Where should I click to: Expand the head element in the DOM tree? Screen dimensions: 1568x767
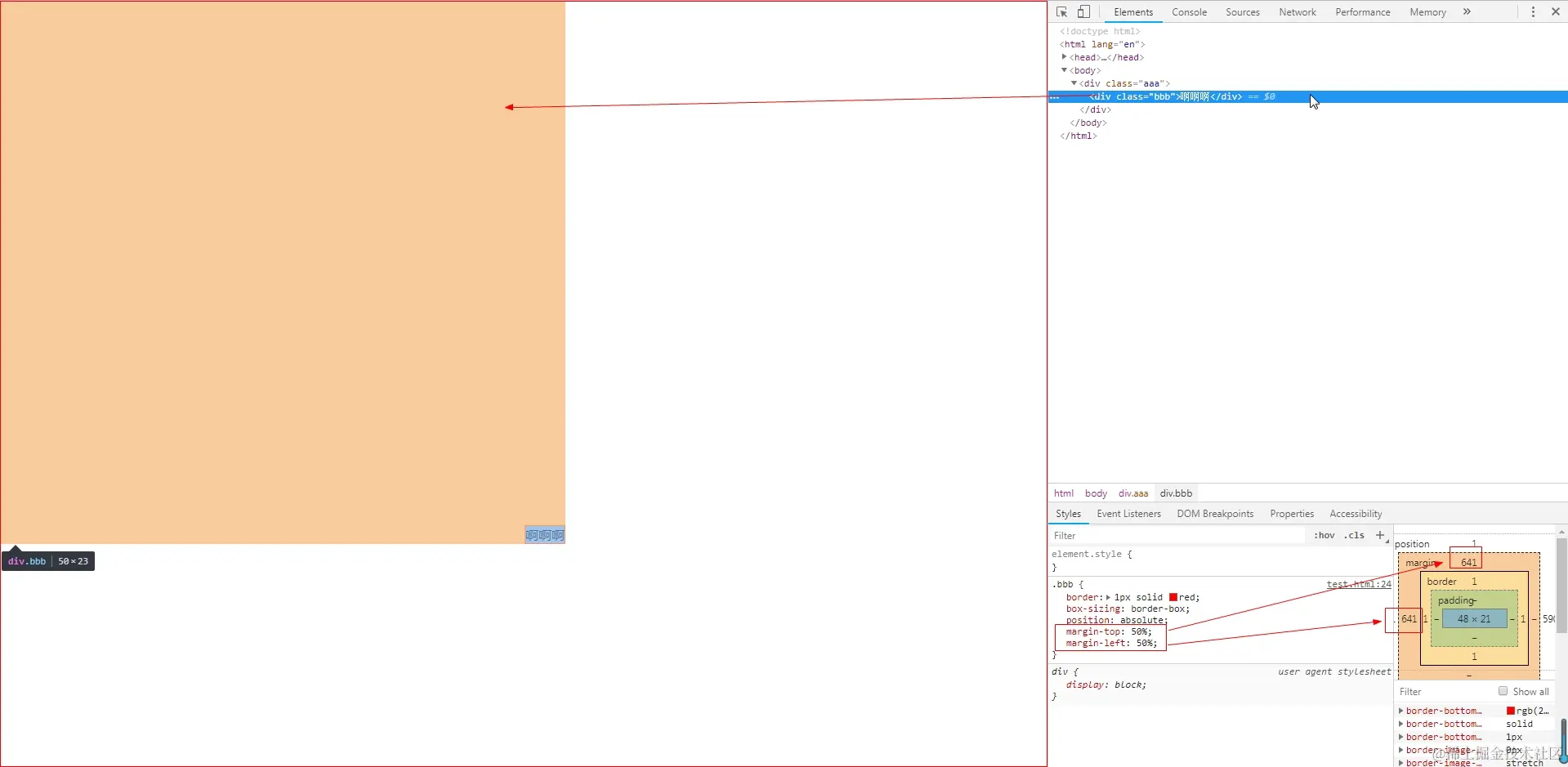coord(1065,57)
